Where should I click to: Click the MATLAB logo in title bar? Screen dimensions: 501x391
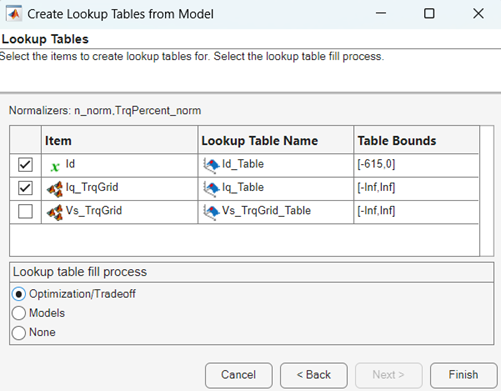click(x=14, y=14)
